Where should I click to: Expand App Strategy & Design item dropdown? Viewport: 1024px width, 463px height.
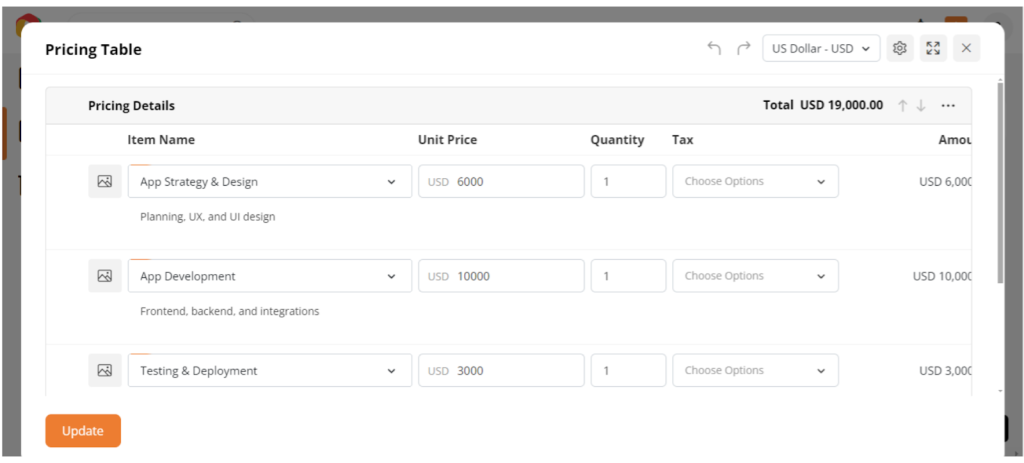[390, 182]
